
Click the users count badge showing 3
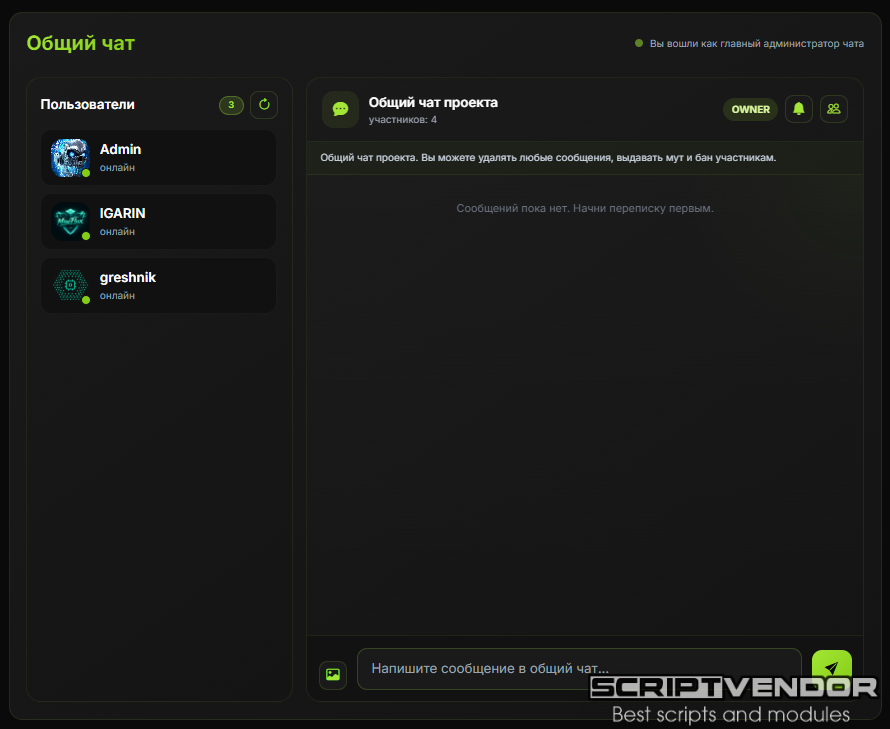point(231,104)
